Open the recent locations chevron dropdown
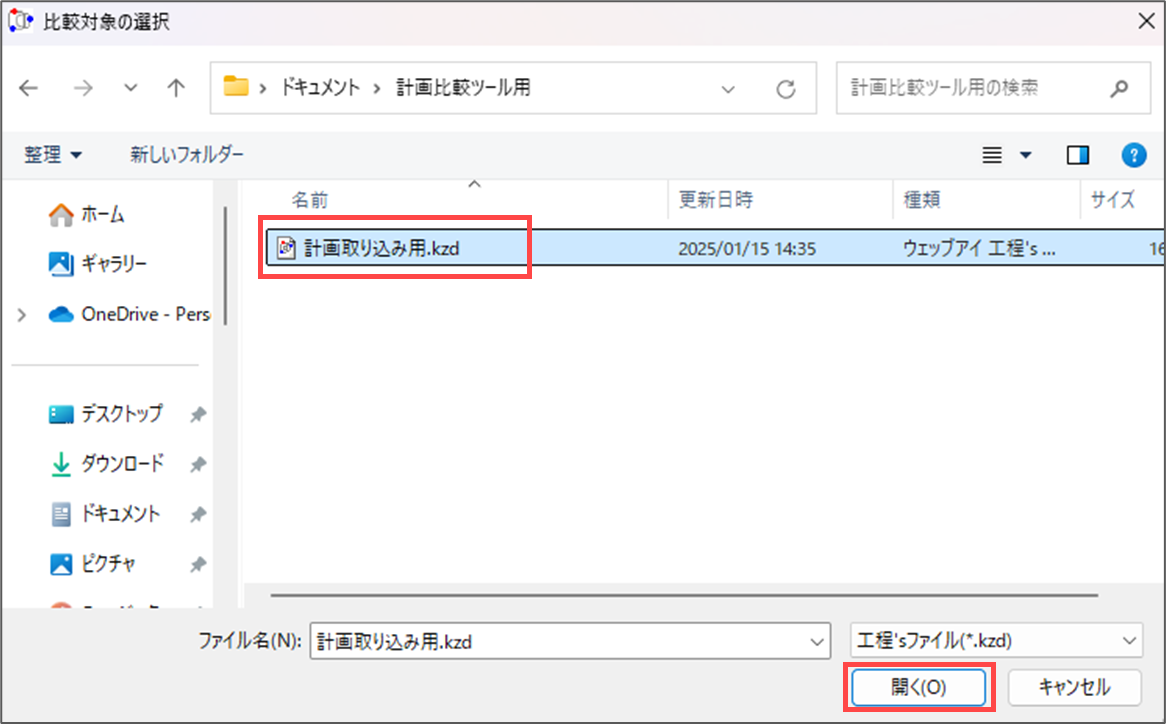Image resolution: width=1166 pixels, height=724 pixels. coord(130,88)
